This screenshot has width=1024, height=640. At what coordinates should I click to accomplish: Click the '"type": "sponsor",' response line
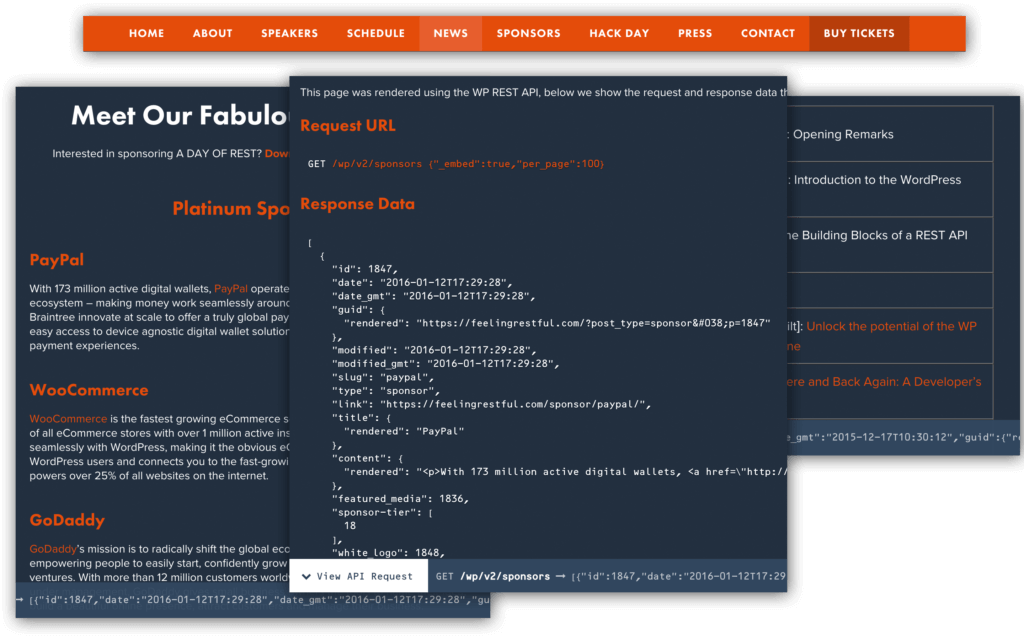[x=386, y=391]
